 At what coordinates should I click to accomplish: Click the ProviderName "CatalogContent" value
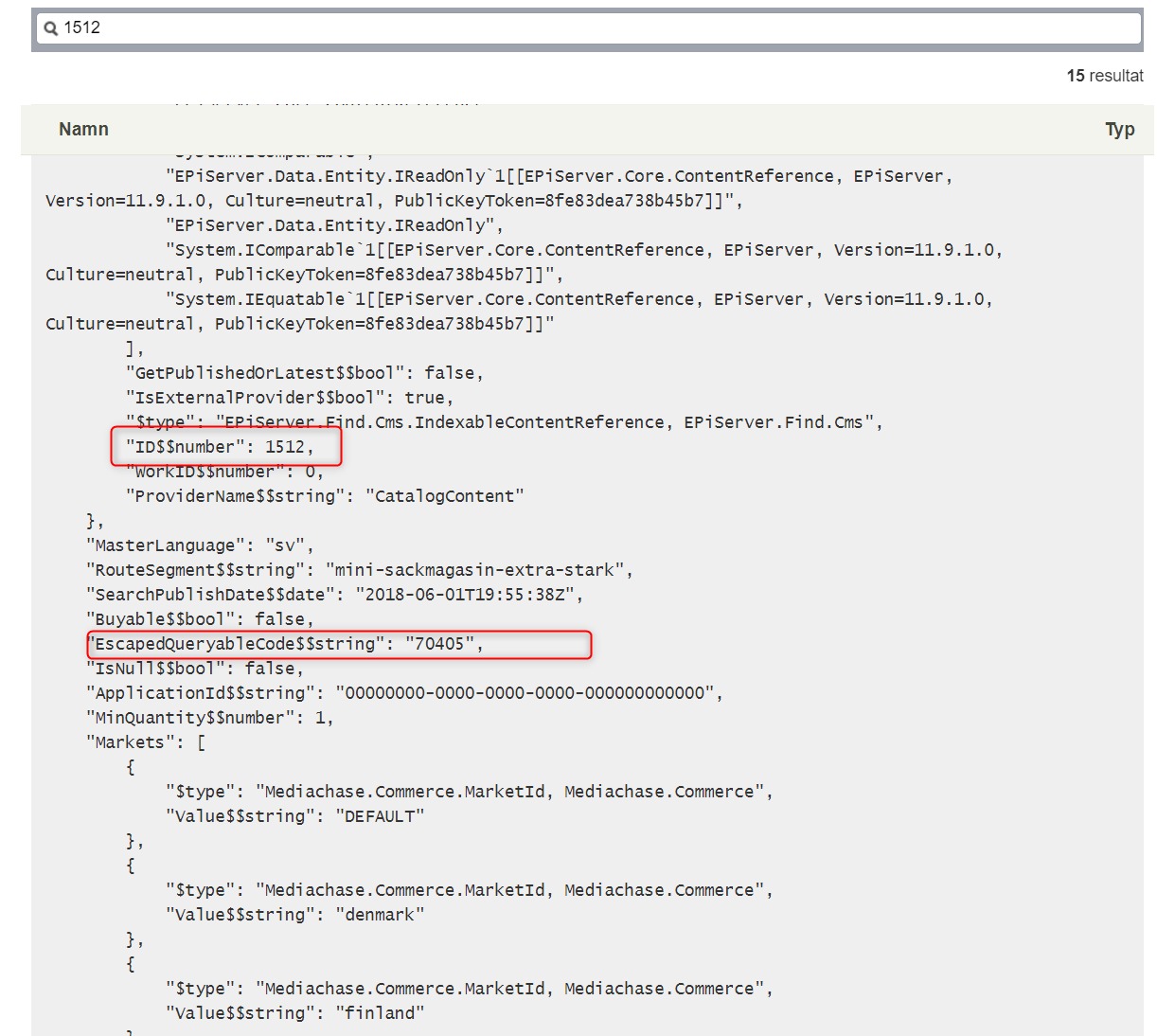click(x=444, y=496)
